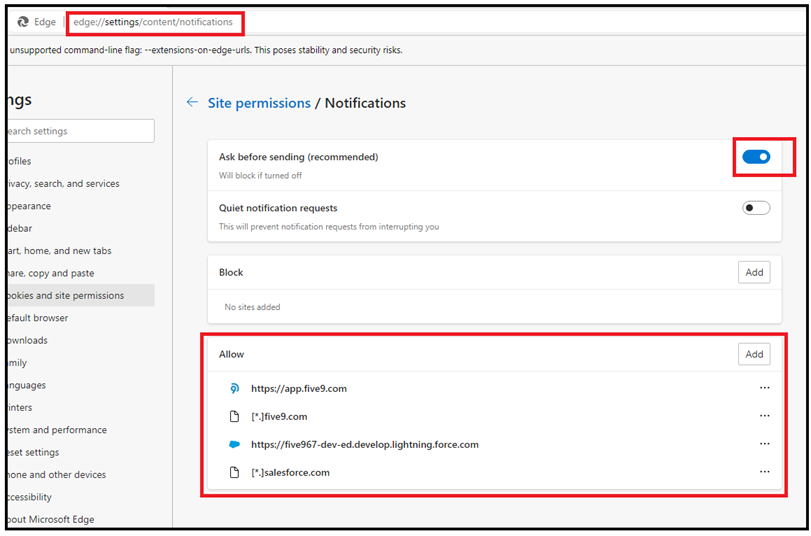Open Appearance settings section
The image size is (811, 536).
(81, 206)
